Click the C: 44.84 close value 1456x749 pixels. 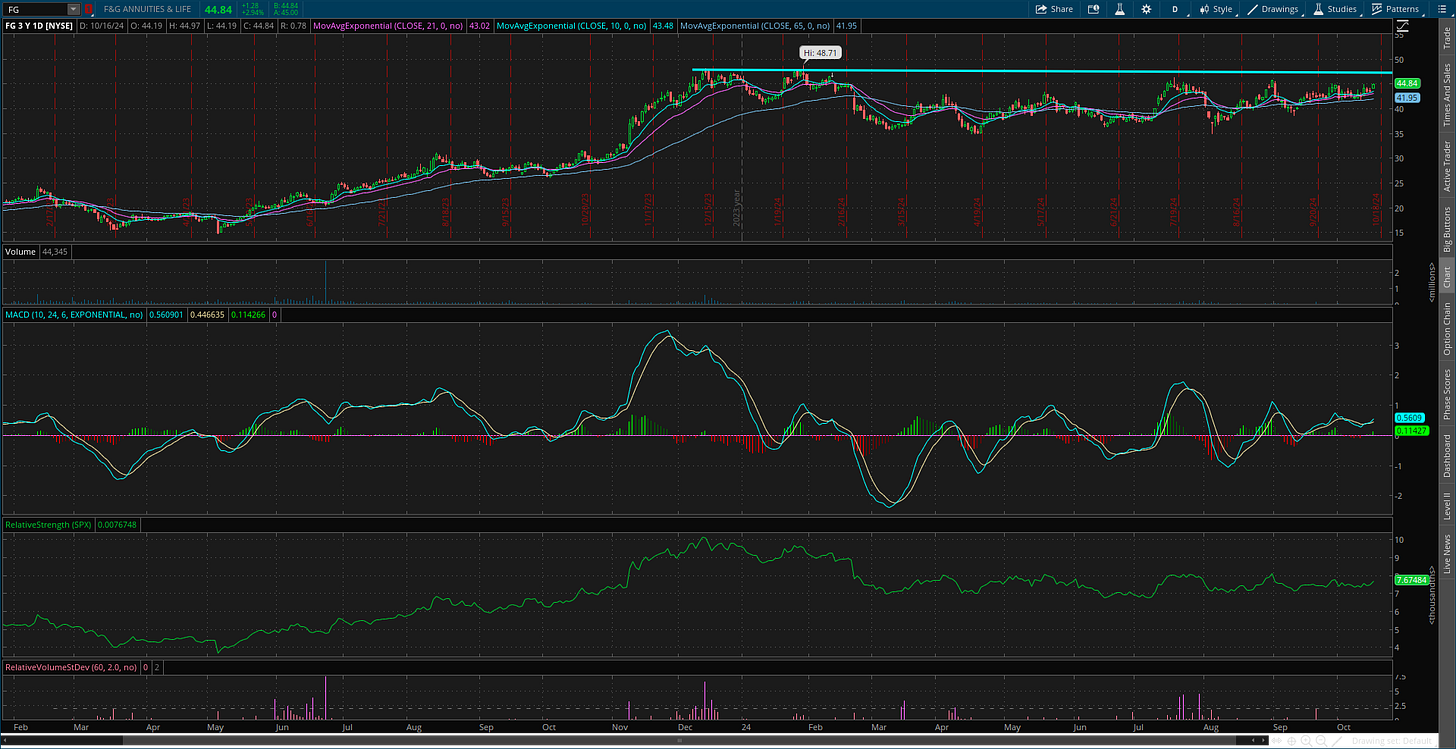coord(262,26)
